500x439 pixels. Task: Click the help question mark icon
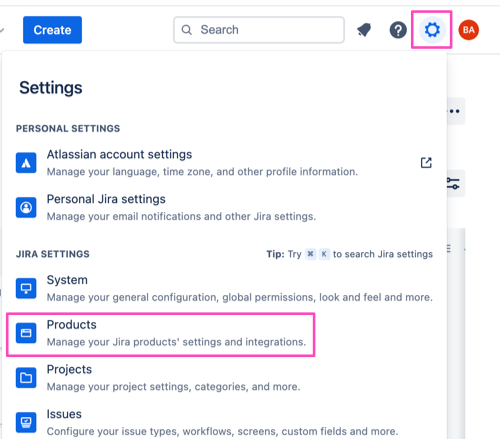pyautogui.click(x=398, y=30)
